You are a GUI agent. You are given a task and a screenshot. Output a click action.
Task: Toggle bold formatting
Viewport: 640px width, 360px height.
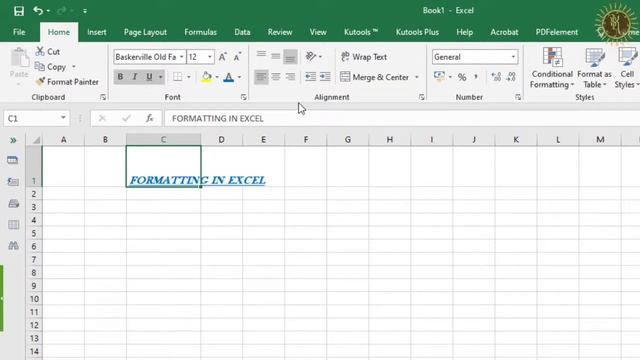[120, 77]
